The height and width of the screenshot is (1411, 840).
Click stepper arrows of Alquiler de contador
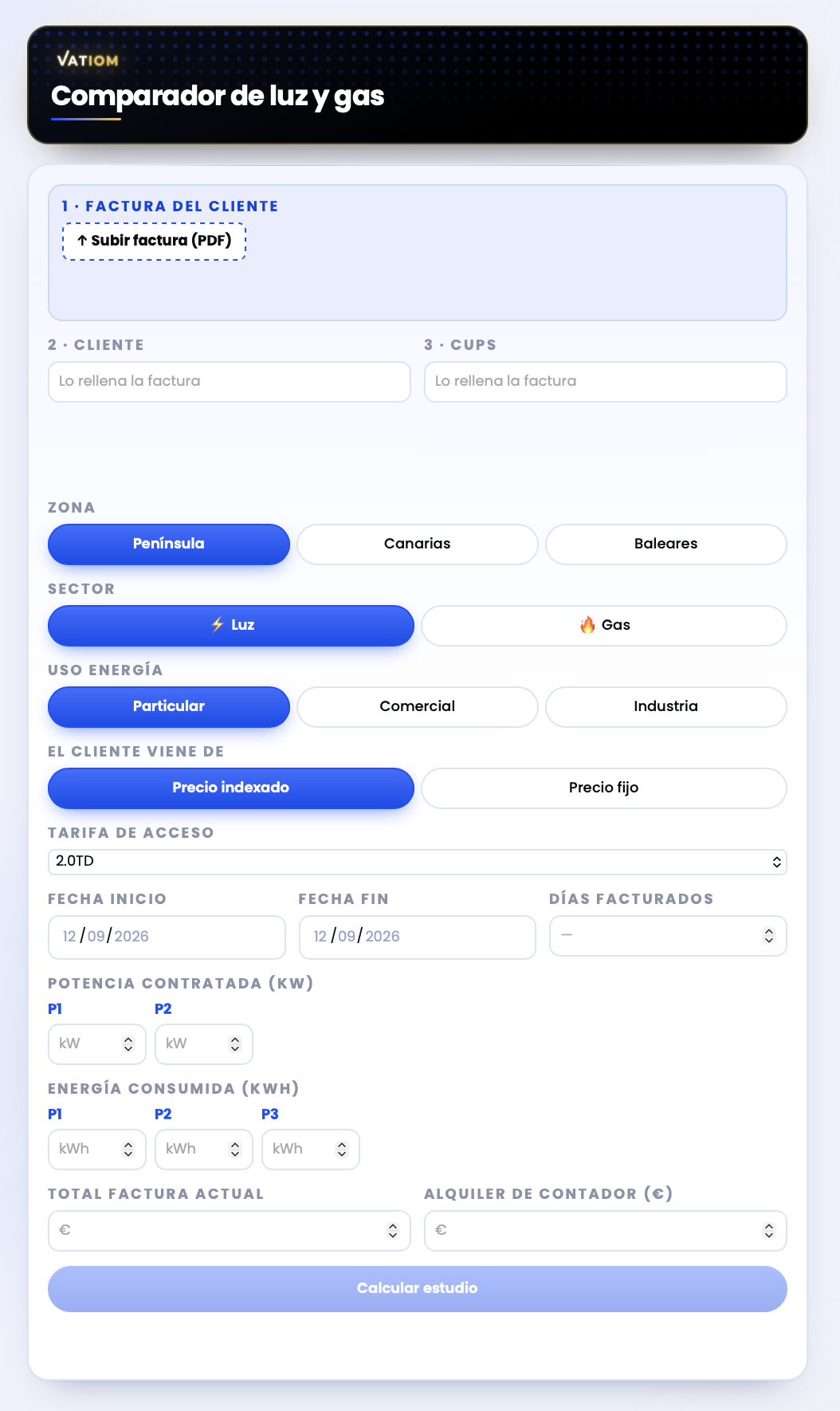pyautogui.click(x=769, y=1231)
